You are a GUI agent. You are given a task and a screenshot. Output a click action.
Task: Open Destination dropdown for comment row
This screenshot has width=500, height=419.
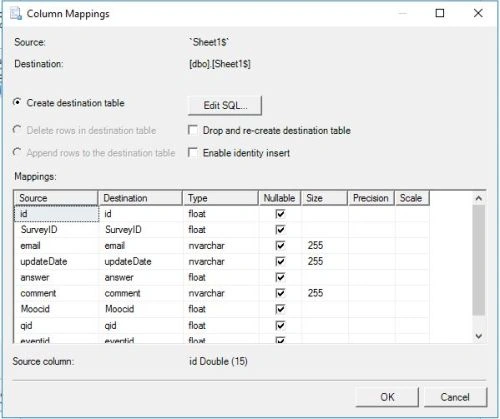coord(141,293)
